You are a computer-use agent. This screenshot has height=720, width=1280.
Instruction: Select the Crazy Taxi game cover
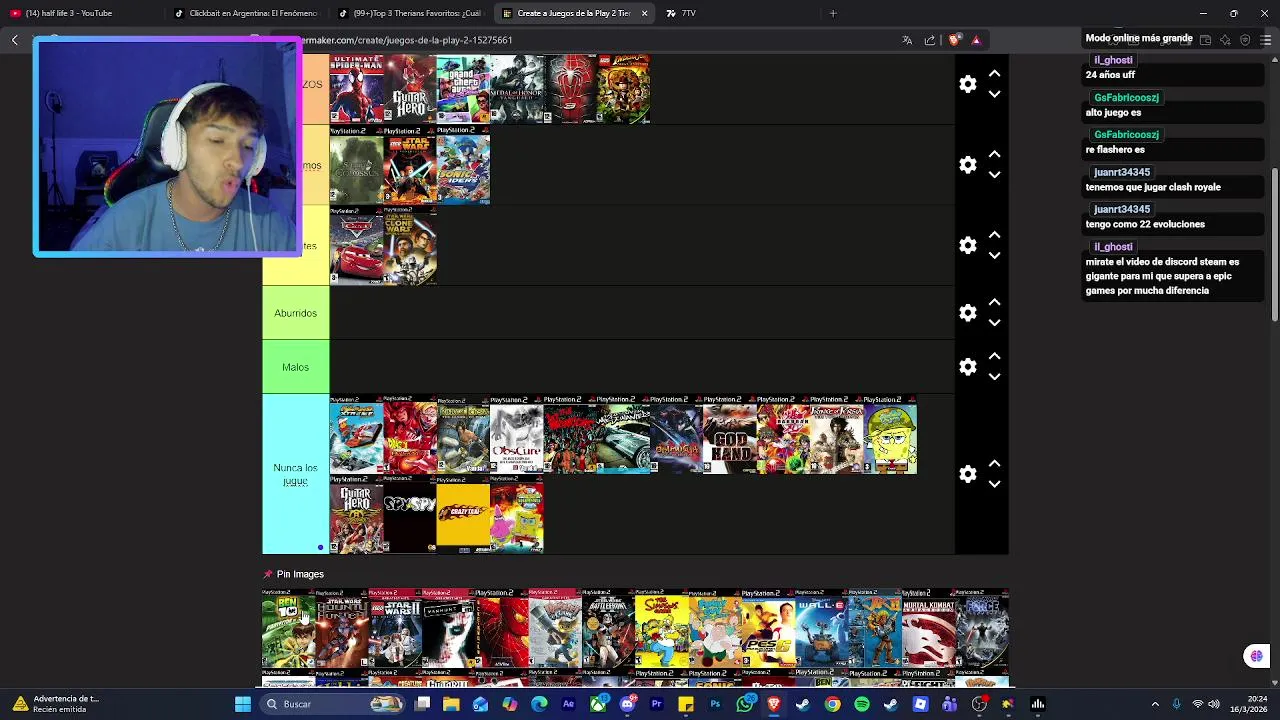pos(463,515)
